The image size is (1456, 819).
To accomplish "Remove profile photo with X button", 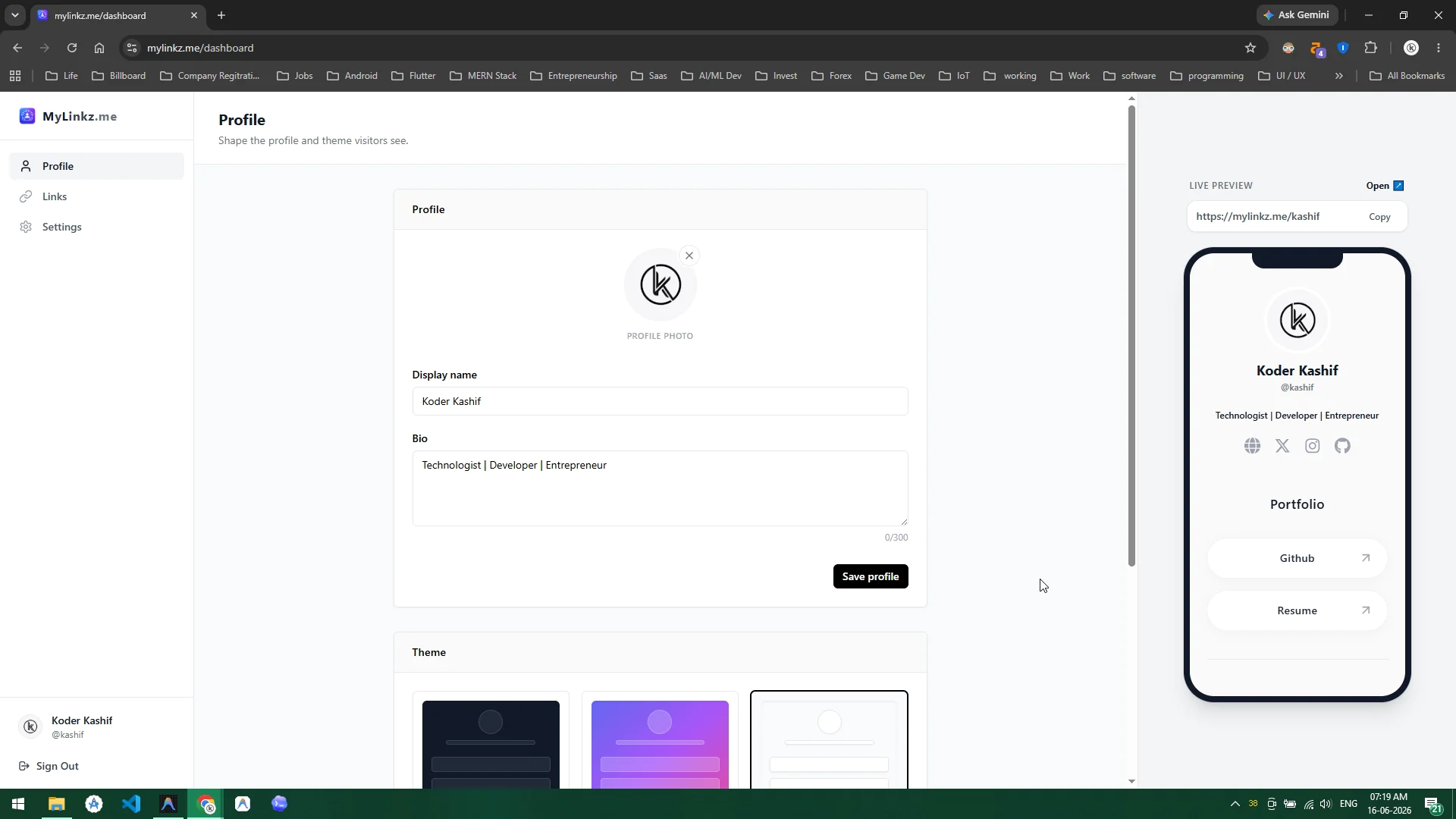I will tap(689, 256).
